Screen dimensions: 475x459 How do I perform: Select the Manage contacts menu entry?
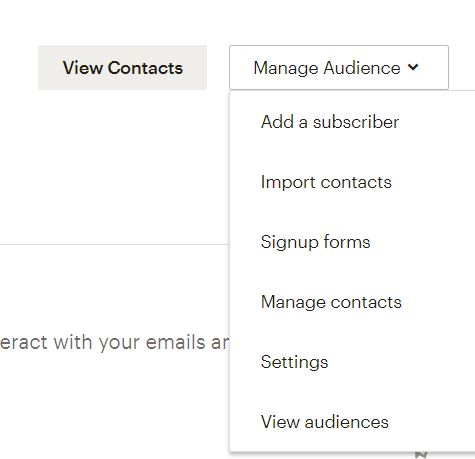pos(331,302)
